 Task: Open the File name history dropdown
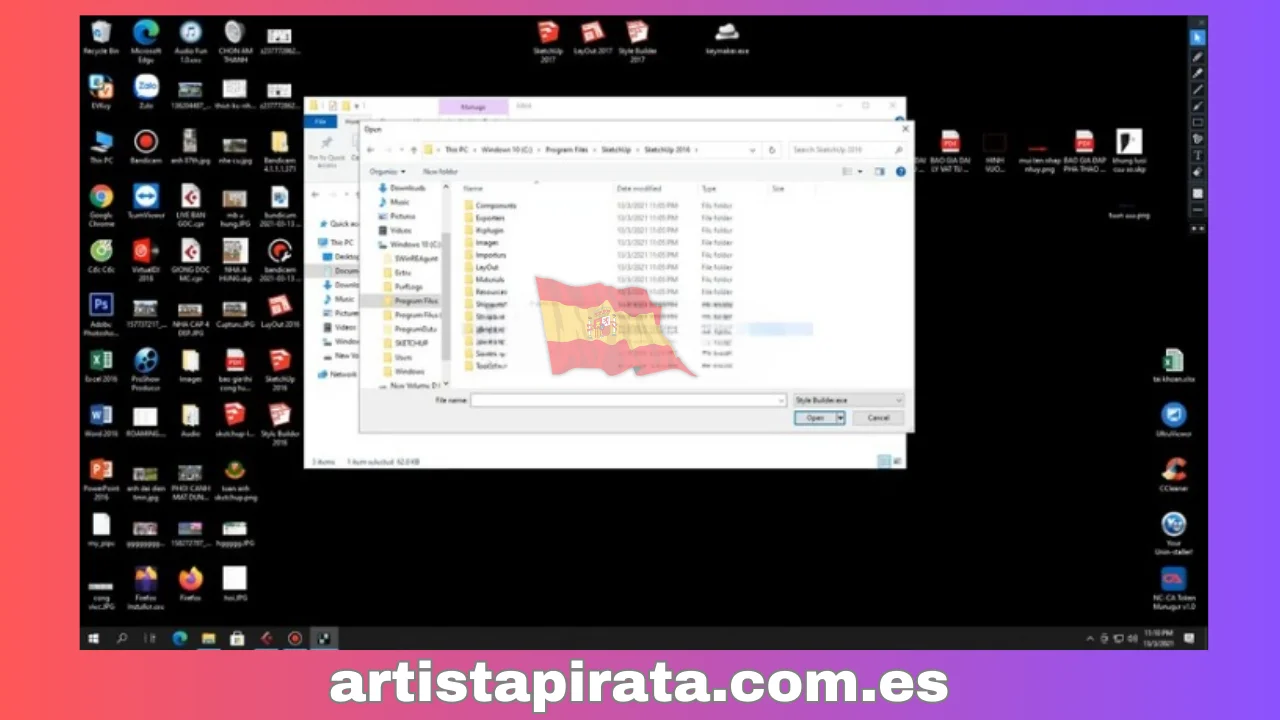click(x=781, y=400)
